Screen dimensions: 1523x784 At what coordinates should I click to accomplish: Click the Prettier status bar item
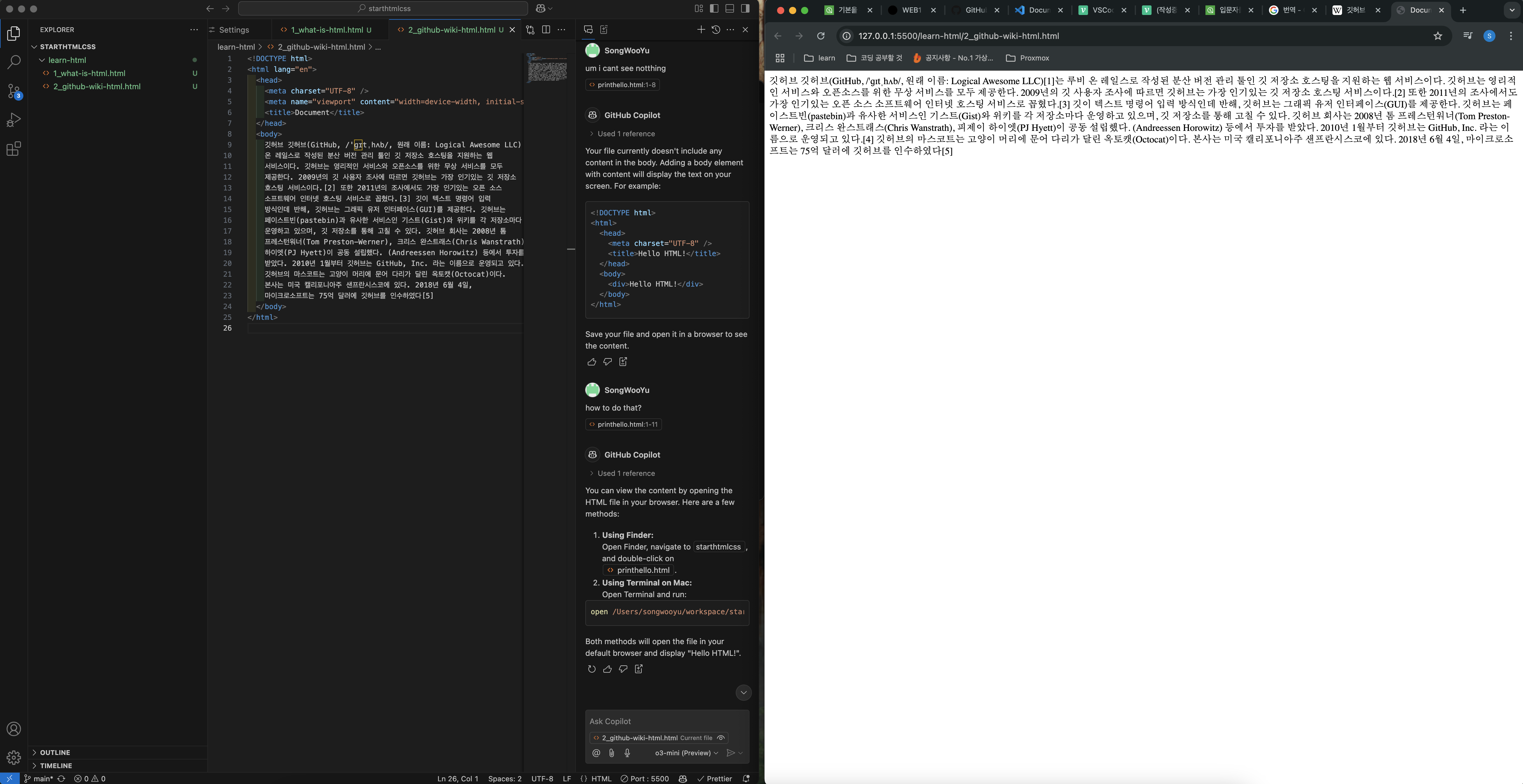click(715, 779)
